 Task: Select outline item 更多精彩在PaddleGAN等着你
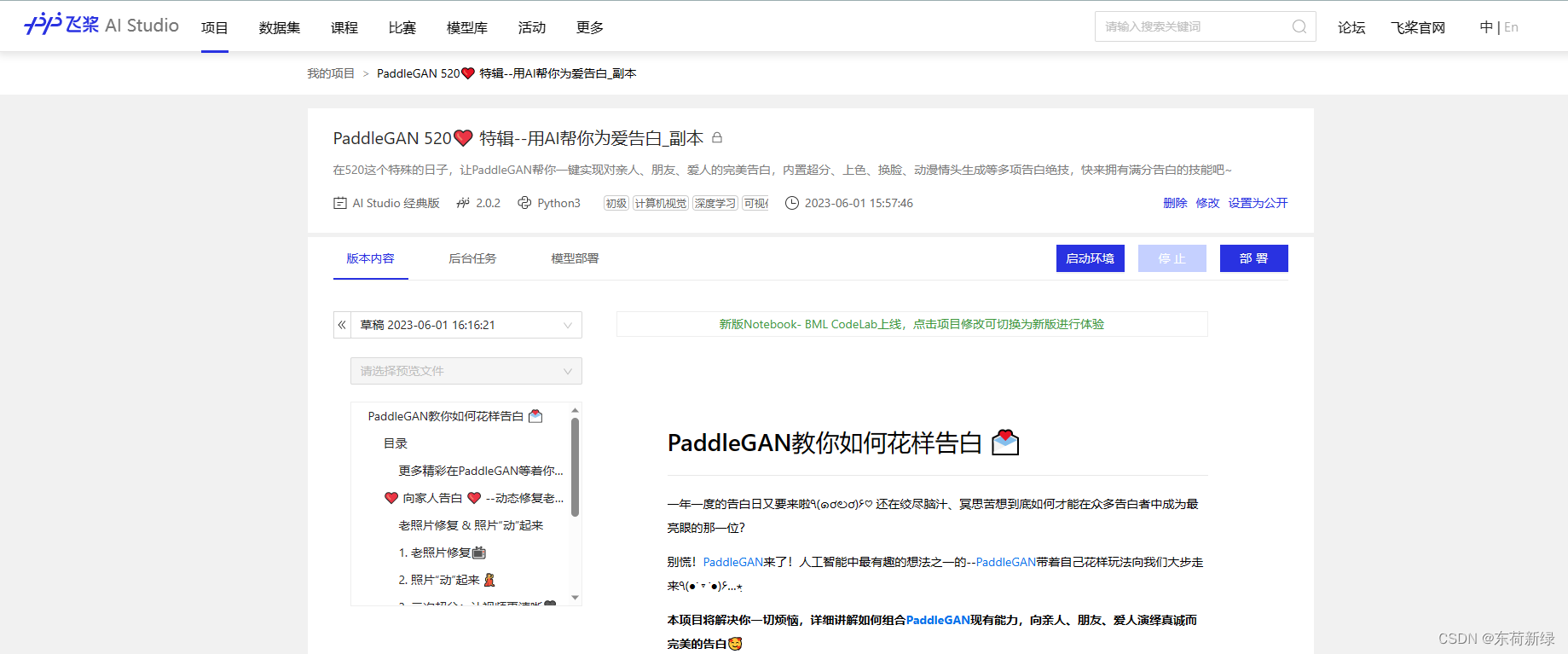tap(481, 471)
